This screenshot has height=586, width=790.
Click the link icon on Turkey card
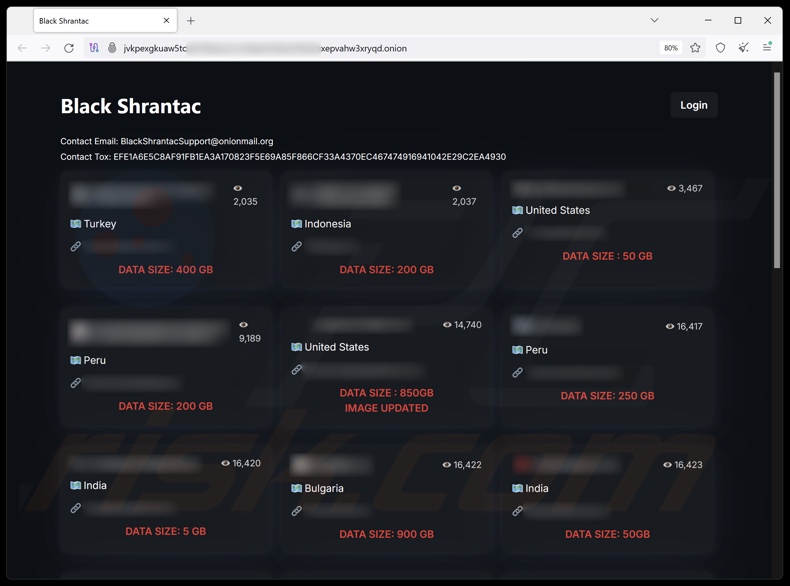[76, 246]
